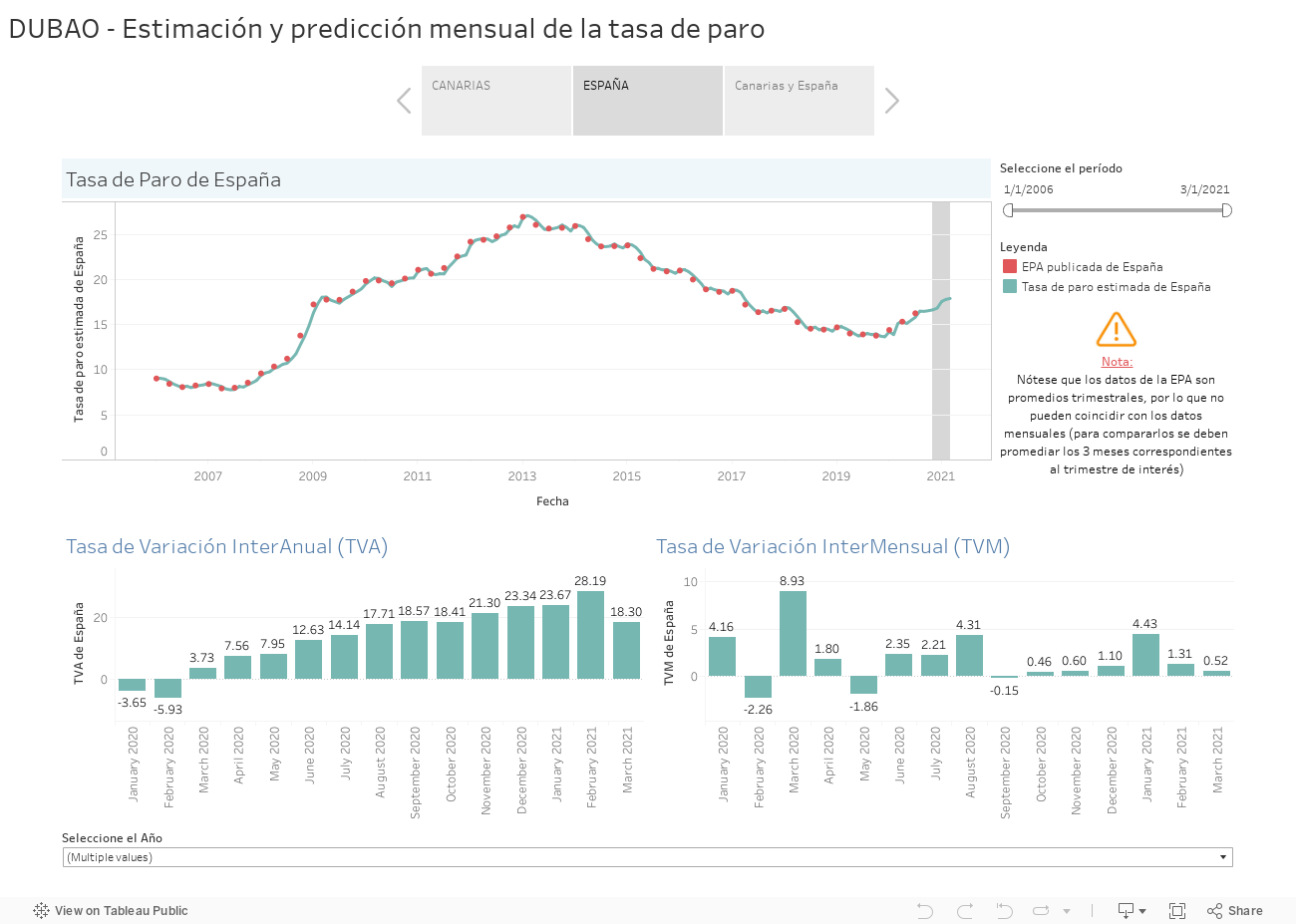The image size is (1296, 924).
Task: Click the January 2020 TVA bar
Action: (132, 685)
